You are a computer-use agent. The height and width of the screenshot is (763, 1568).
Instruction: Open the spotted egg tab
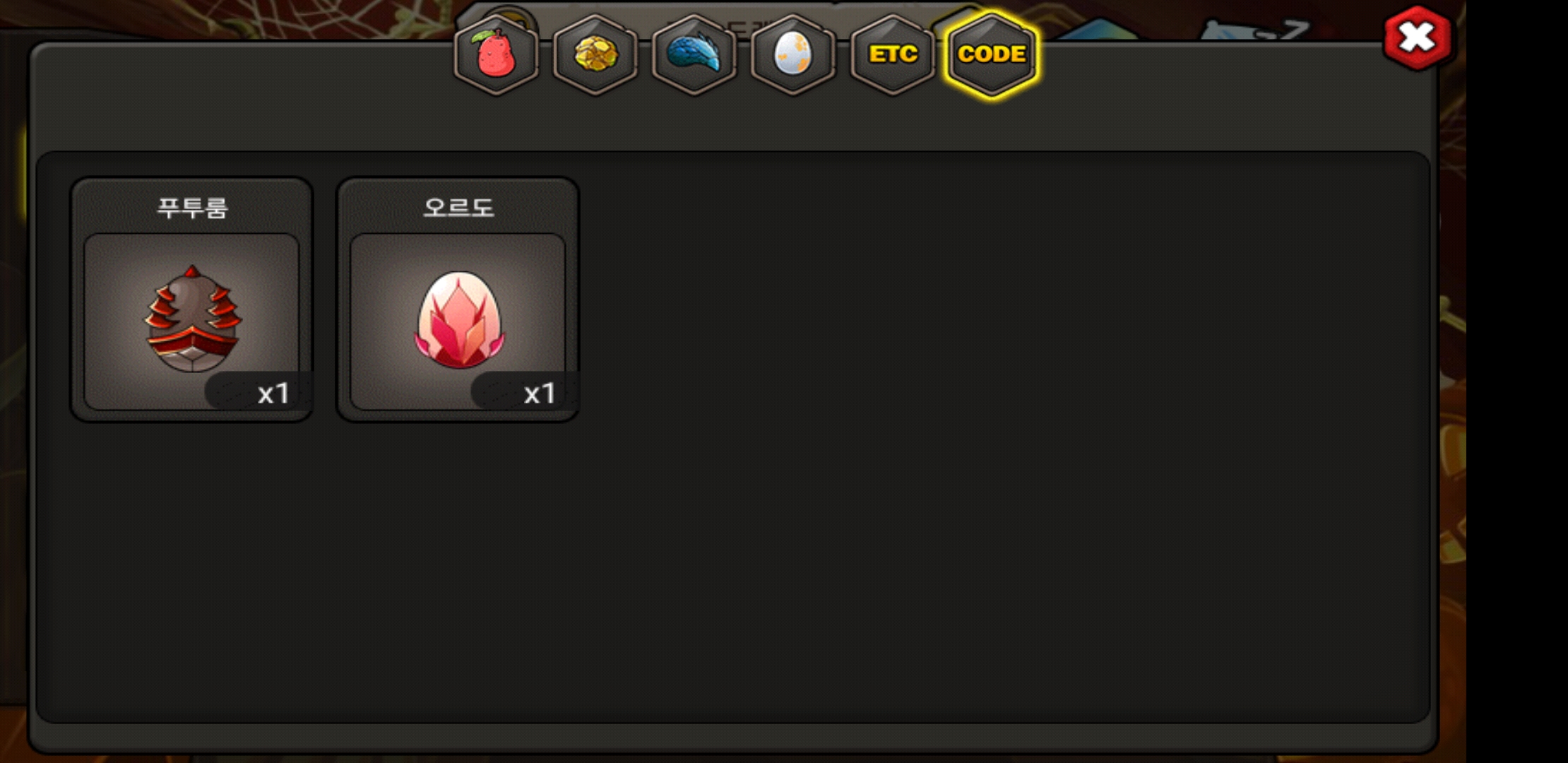(x=793, y=54)
